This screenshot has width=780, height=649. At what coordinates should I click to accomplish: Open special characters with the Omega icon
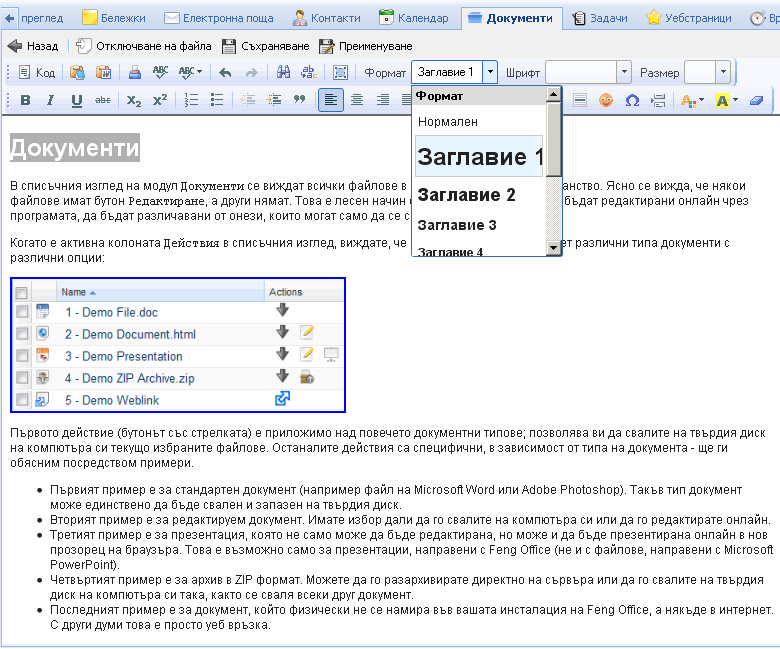point(632,100)
